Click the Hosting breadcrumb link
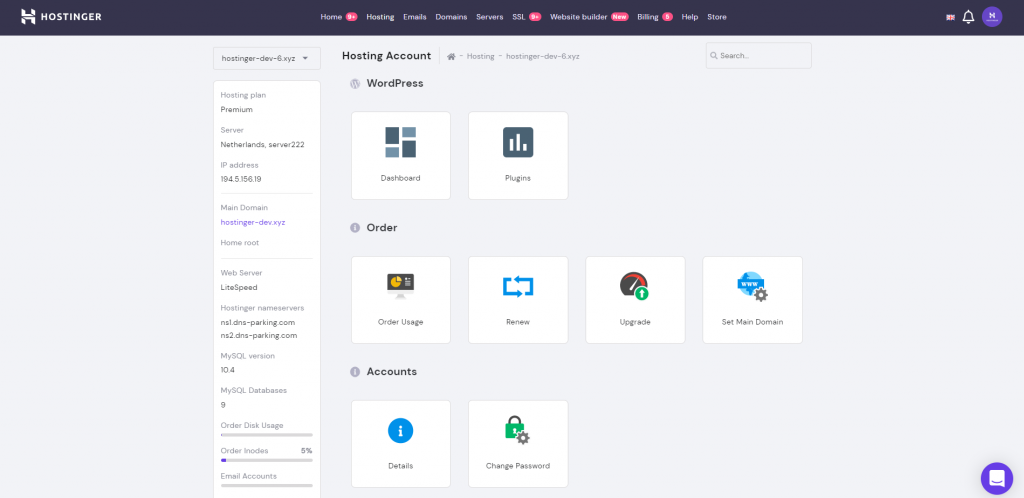Image resolution: width=1024 pixels, height=498 pixels. [481, 57]
